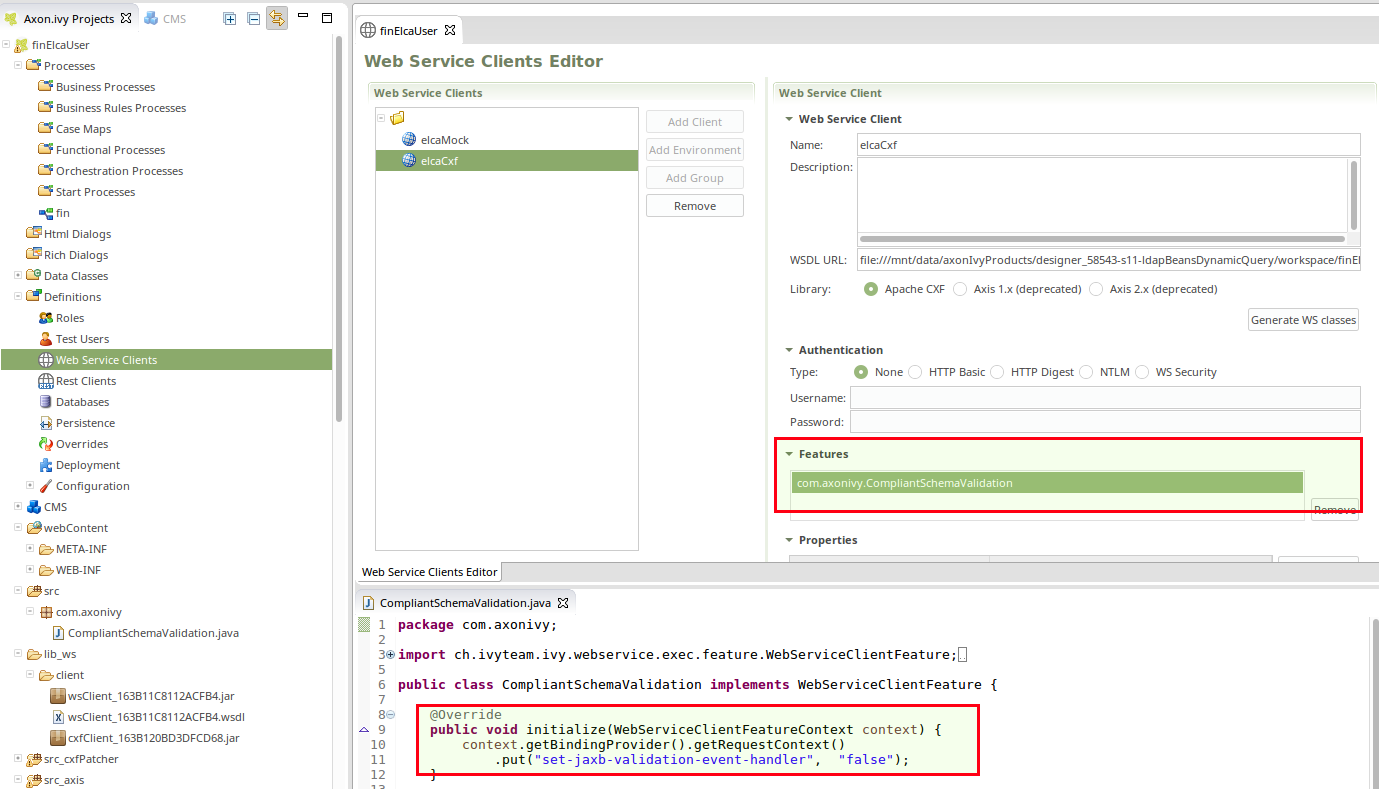This screenshot has height=789, width=1379.
Task: Click wsClient_163B11C8112ACFB4.jar file icon
Action: [x=58, y=696]
